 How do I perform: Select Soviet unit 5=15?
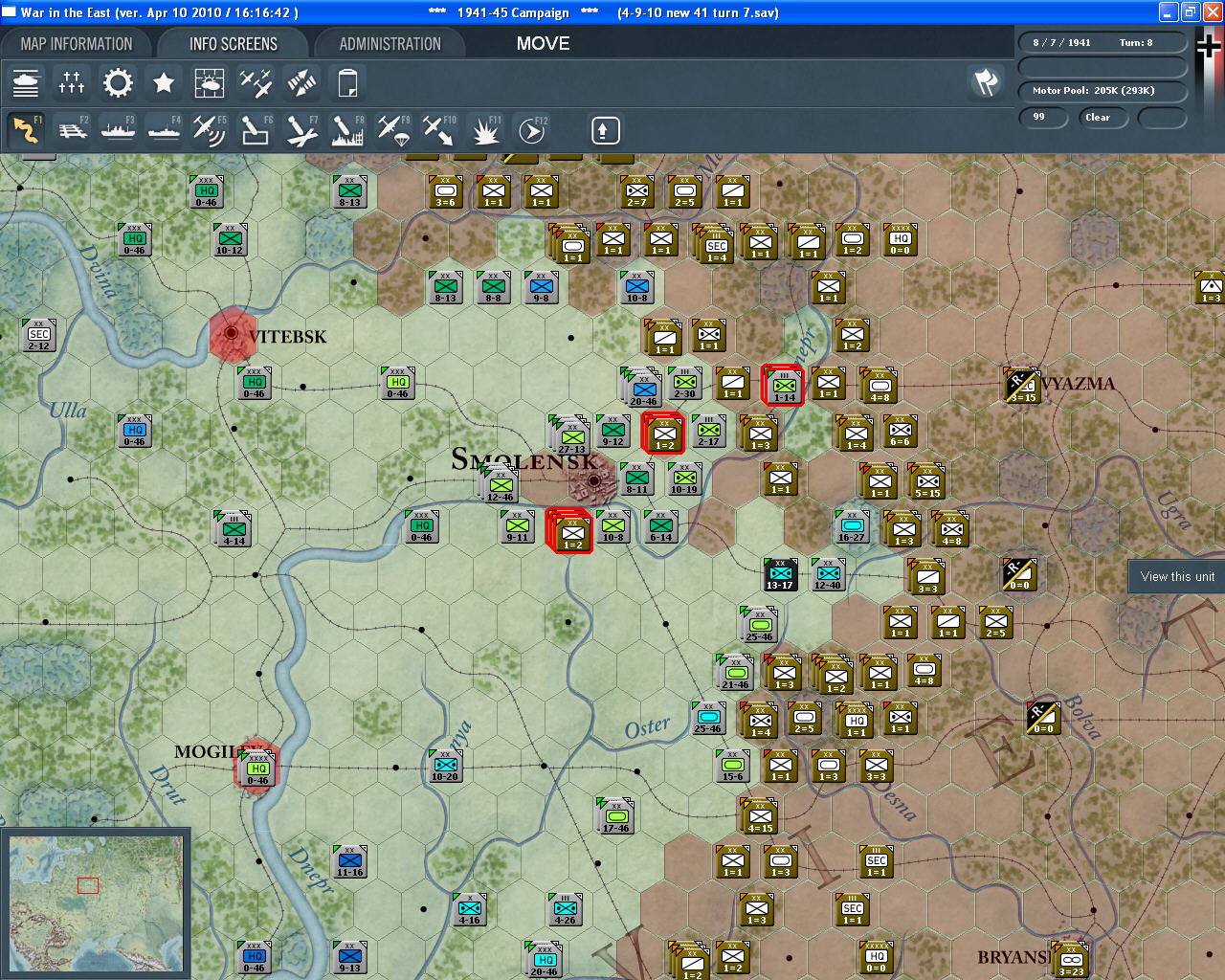tap(927, 481)
